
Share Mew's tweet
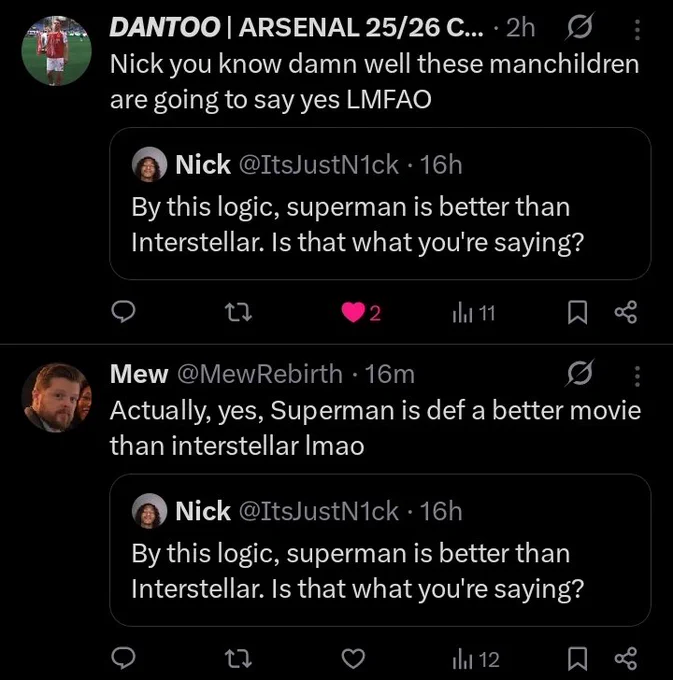pyautogui.click(x=626, y=658)
